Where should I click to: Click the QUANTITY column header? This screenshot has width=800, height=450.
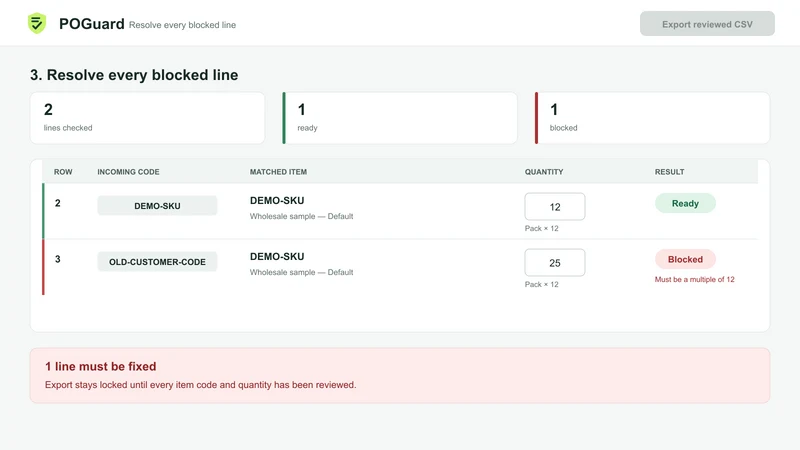pyautogui.click(x=544, y=172)
